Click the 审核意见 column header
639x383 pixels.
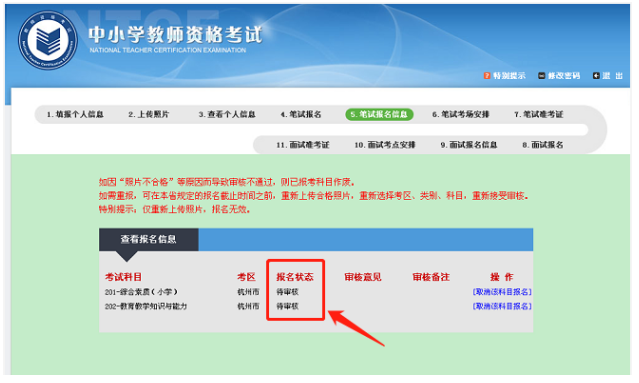pyautogui.click(x=363, y=277)
